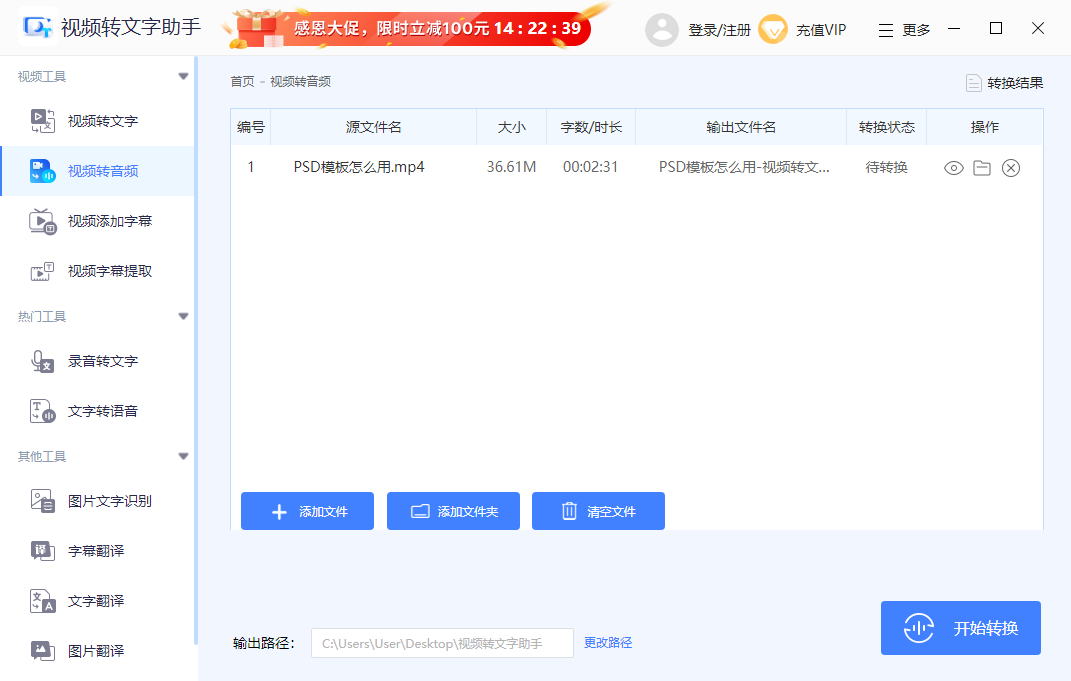Open the 更多 hamburger menu icon
The height and width of the screenshot is (681, 1071).
tap(886, 30)
